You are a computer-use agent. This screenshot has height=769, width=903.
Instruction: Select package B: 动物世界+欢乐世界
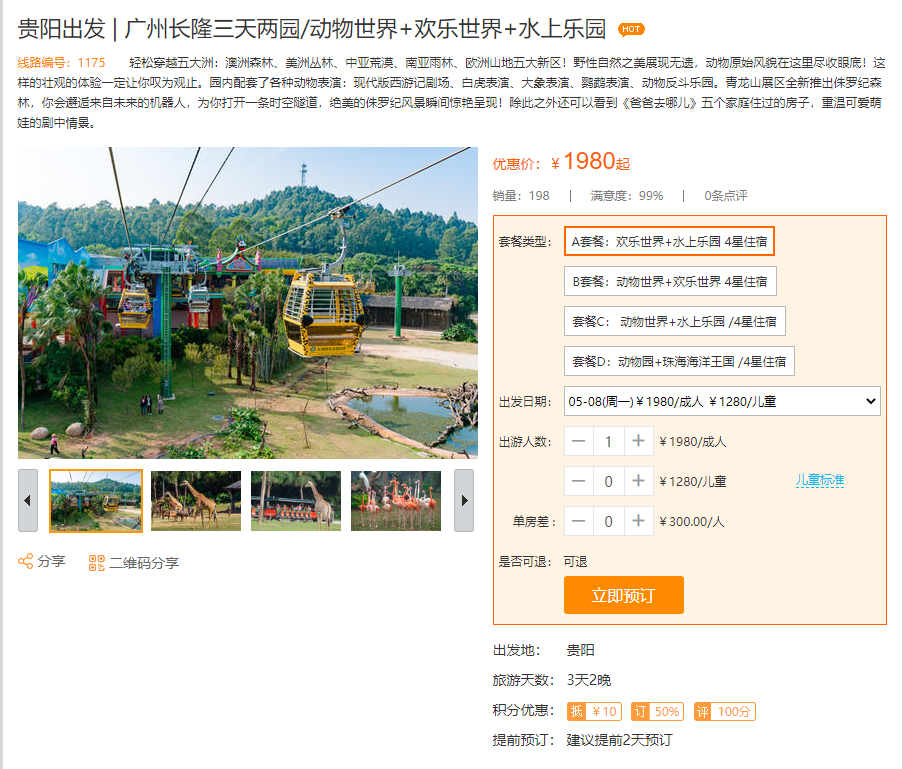tap(670, 281)
